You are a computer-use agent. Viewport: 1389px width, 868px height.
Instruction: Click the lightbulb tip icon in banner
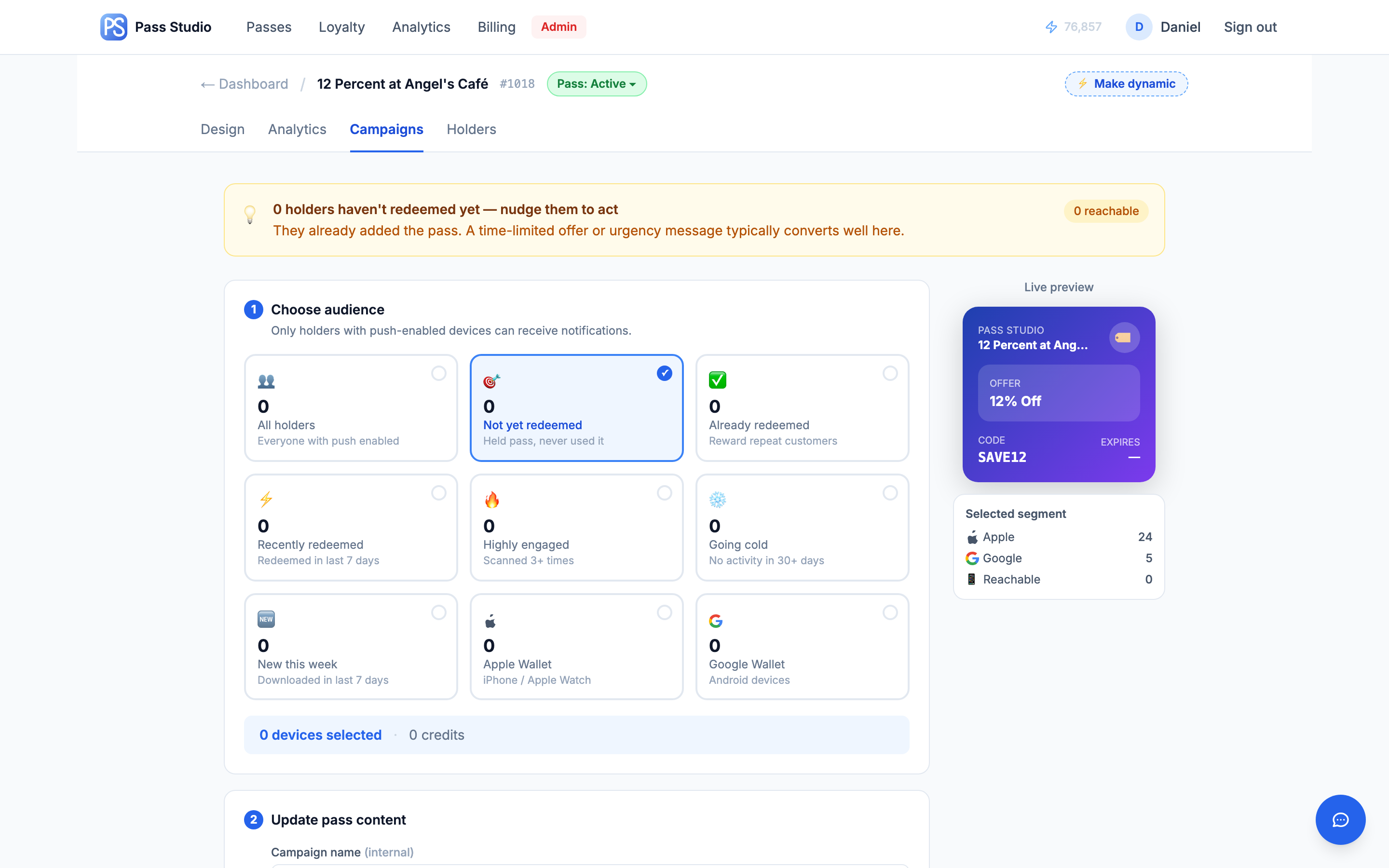[x=250, y=215]
